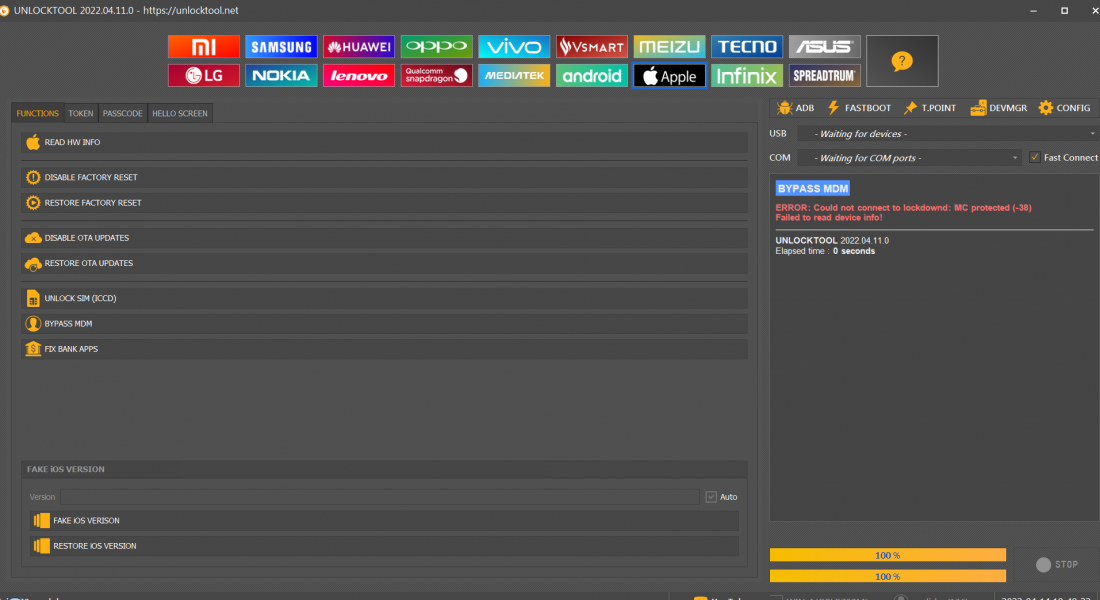
Task: Run Unlock SIM (ICCD)
Action: point(384,298)
